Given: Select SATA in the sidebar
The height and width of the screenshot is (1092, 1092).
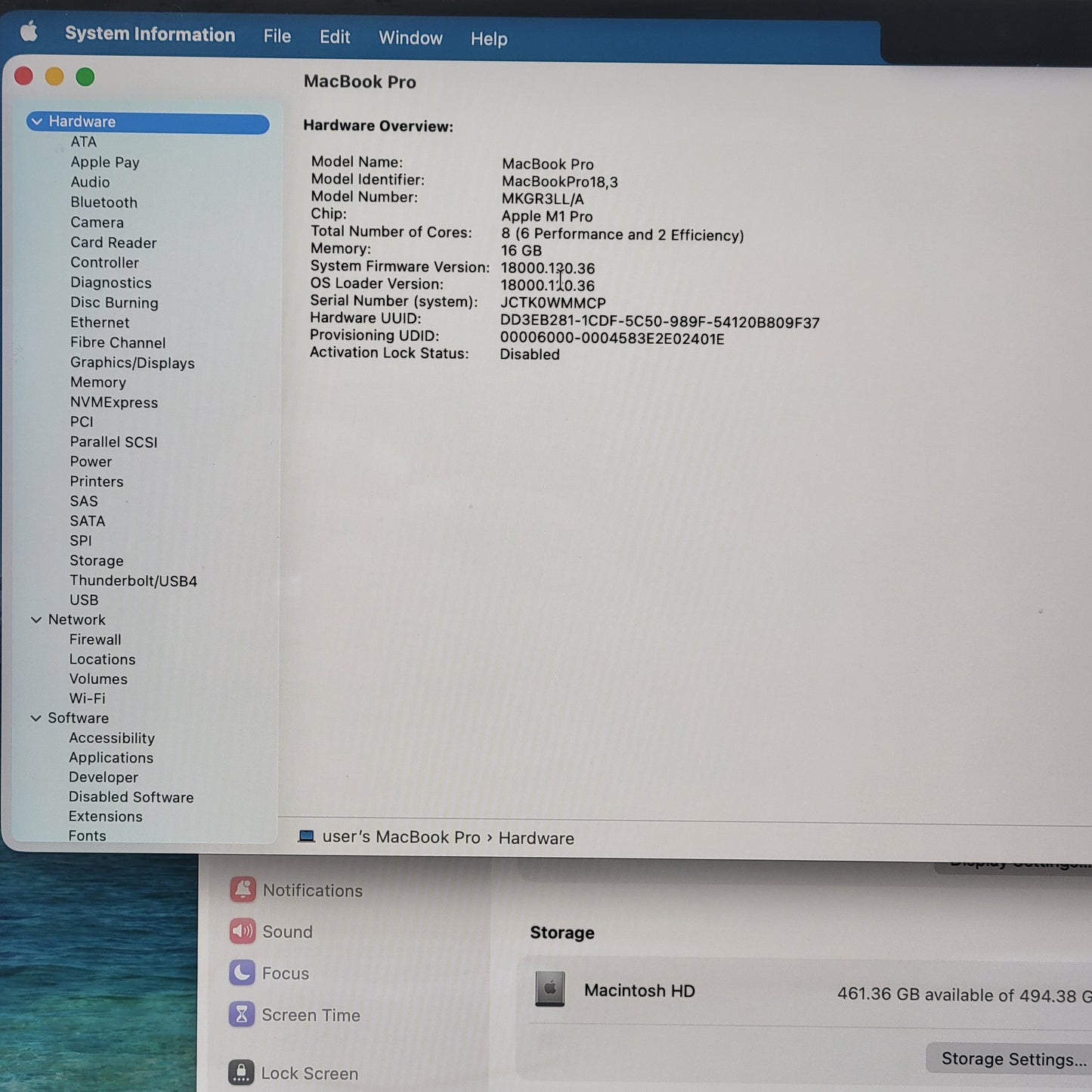Looking at the screenshot, I should [88, 521].
